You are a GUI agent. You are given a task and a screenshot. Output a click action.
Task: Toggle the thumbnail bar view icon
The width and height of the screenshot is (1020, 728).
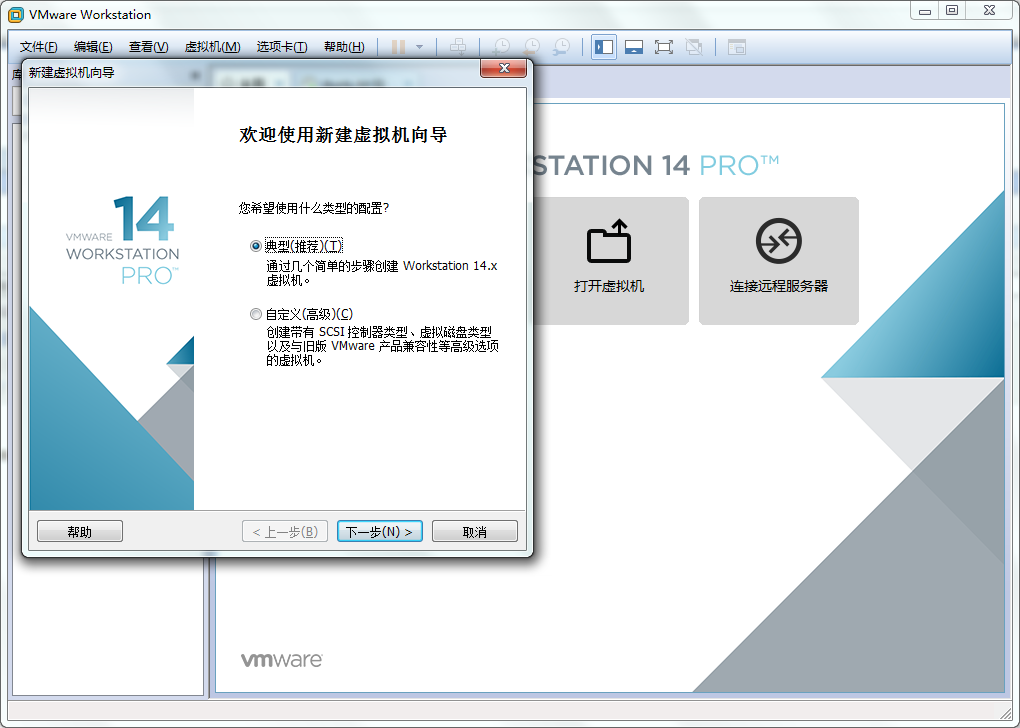634,47
